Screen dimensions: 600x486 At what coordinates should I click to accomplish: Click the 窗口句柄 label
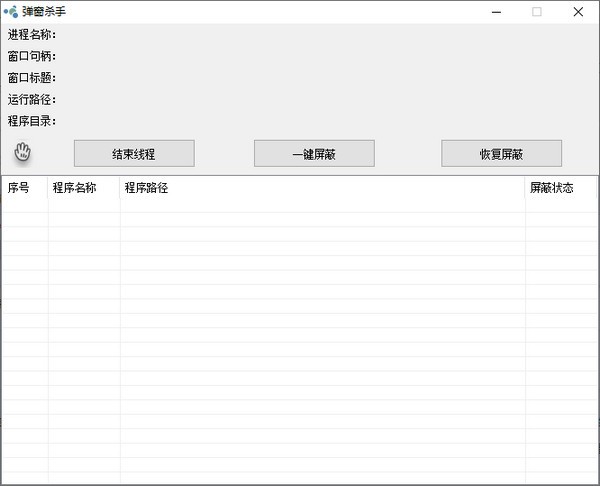pos(32,56)
